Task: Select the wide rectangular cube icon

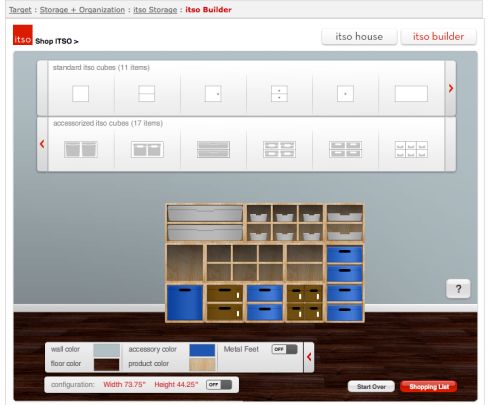Action: 411,94
